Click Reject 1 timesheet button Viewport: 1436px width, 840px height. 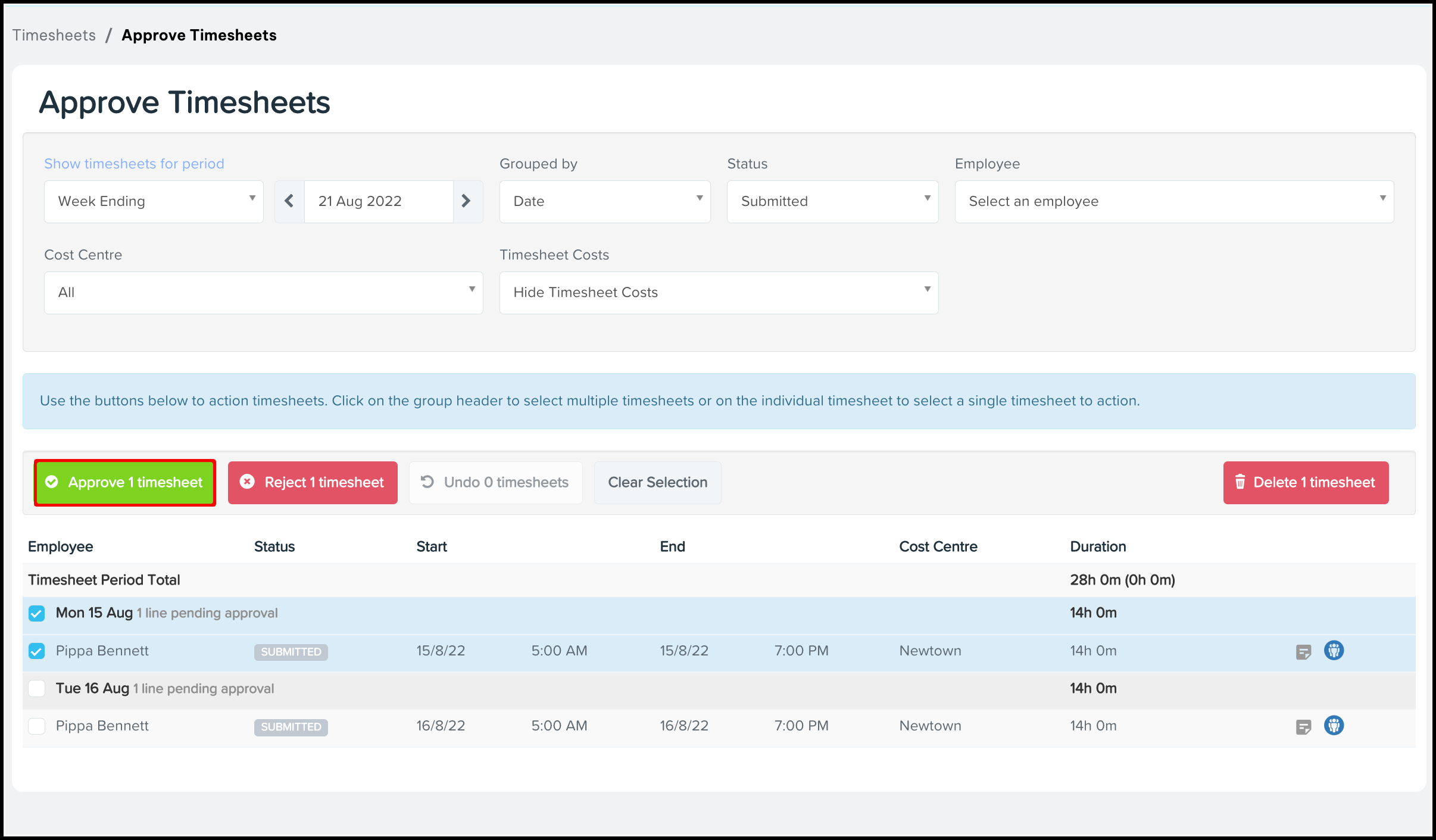[x=313, y=483]
